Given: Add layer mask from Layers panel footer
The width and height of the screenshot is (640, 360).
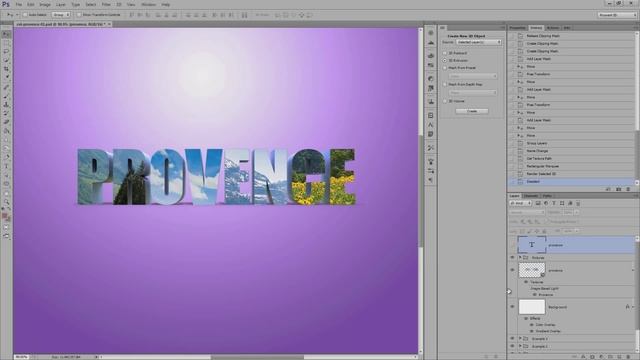Looking at the screenshot, I should click(x=592, y=357).
